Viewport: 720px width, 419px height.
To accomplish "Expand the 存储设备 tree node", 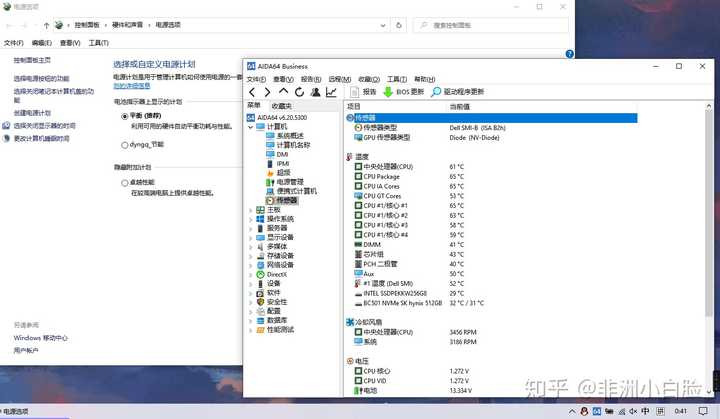I will pos(251,256).
